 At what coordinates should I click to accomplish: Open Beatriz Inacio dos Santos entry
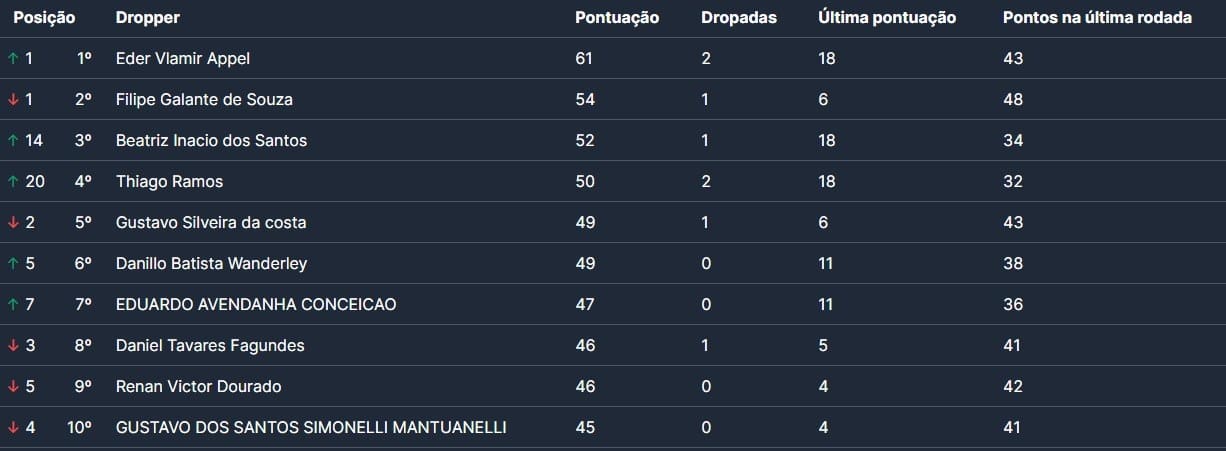tap(211, 141)
